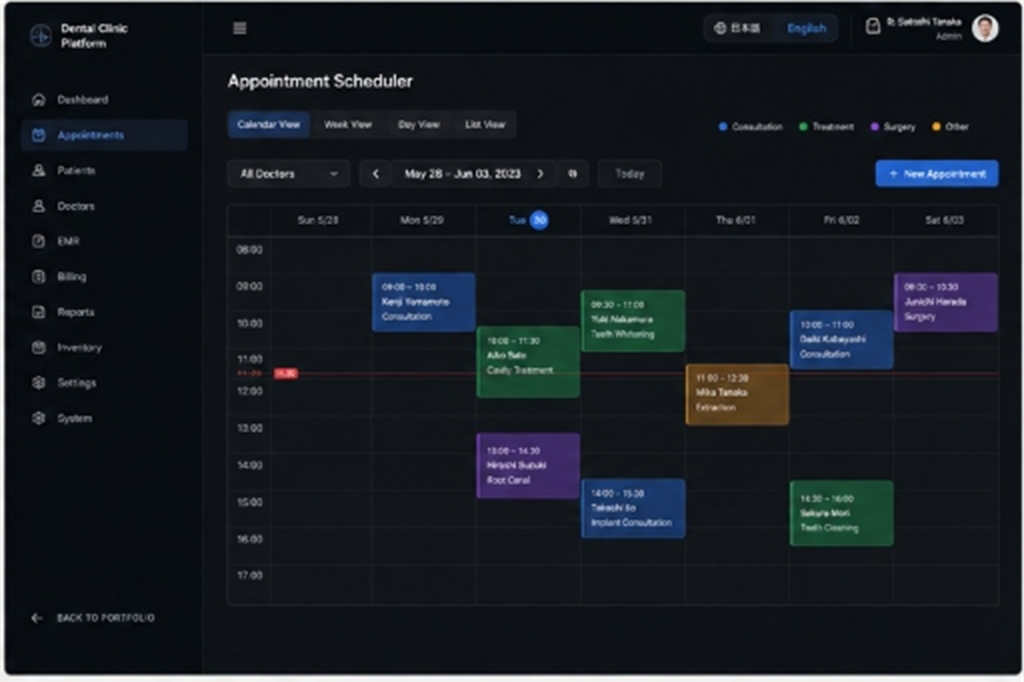This screenshot has width=1024, height=682.
Task: Click the globe language icon
Action: [x=720, y=28]
